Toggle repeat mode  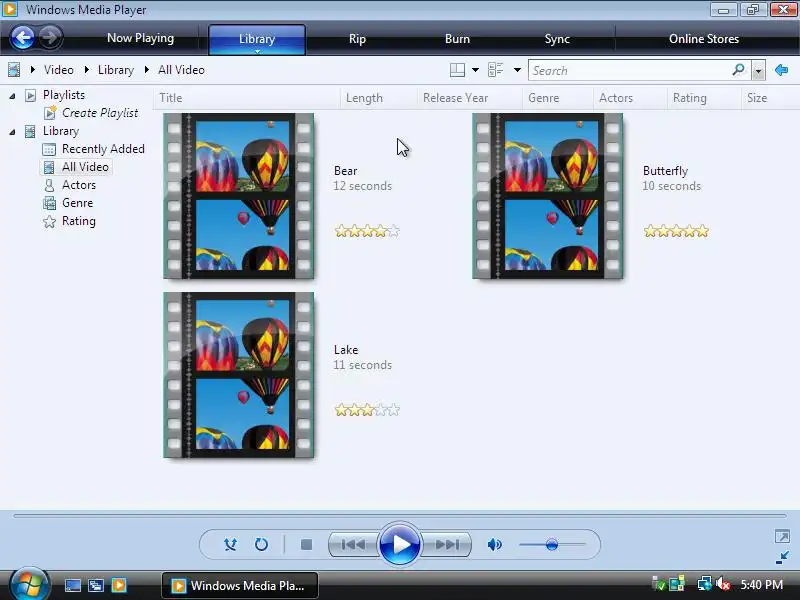pyautogui.click(x=261, y=545)
